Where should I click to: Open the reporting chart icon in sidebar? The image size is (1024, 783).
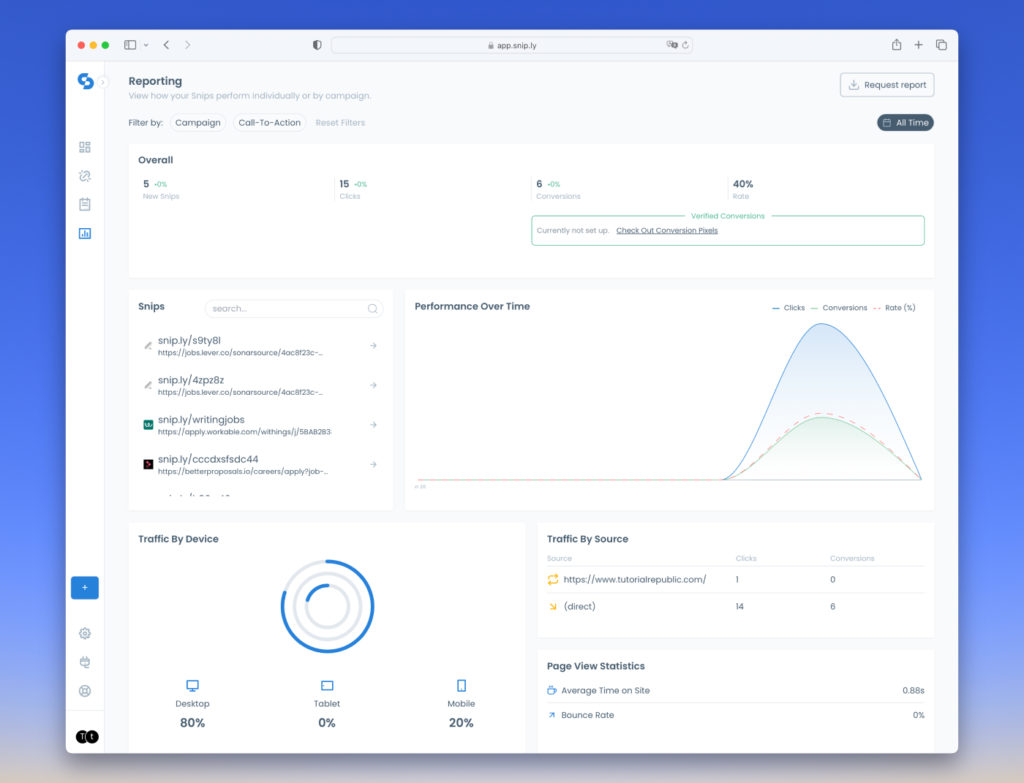coord(85,233)
